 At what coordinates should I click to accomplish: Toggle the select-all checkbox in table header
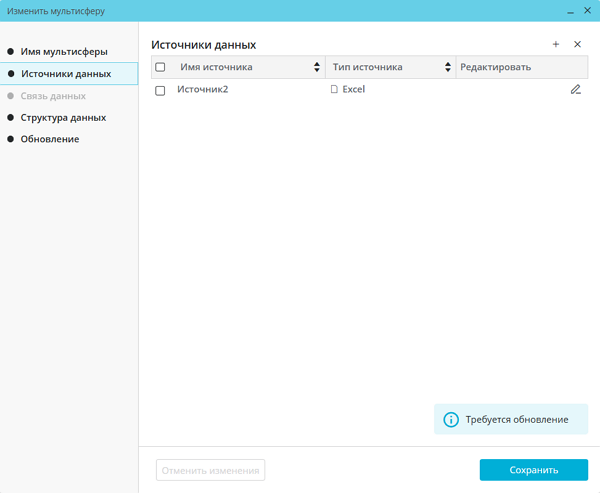pyautogui.click(x=160, y=68)
